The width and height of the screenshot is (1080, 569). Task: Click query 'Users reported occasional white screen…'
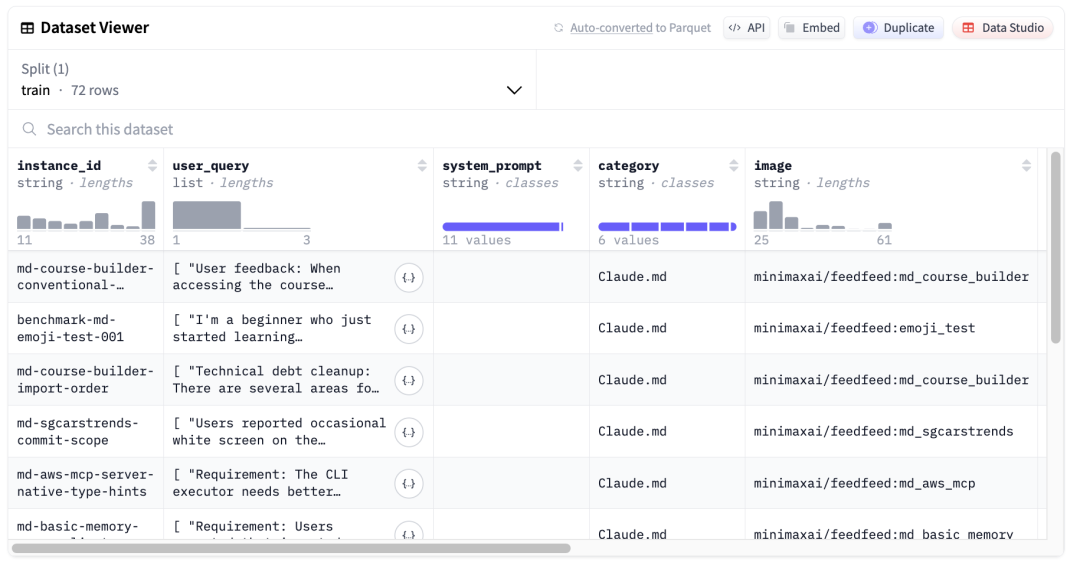[x=280, y=431]
